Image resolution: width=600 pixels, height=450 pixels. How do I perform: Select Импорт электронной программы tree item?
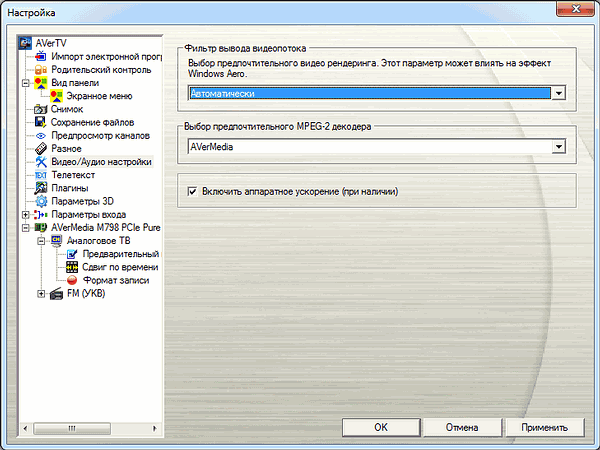tap(106, 57)
